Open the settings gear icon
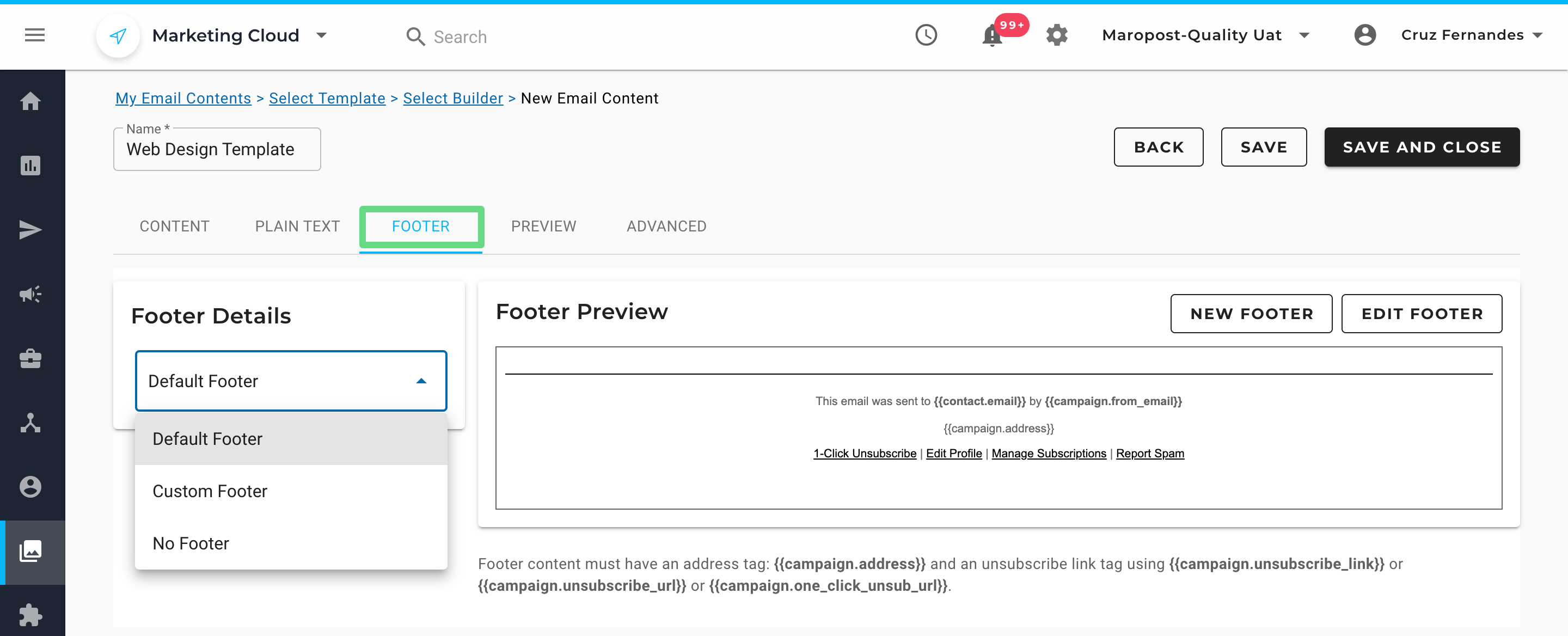 (x=1057, y=35)
